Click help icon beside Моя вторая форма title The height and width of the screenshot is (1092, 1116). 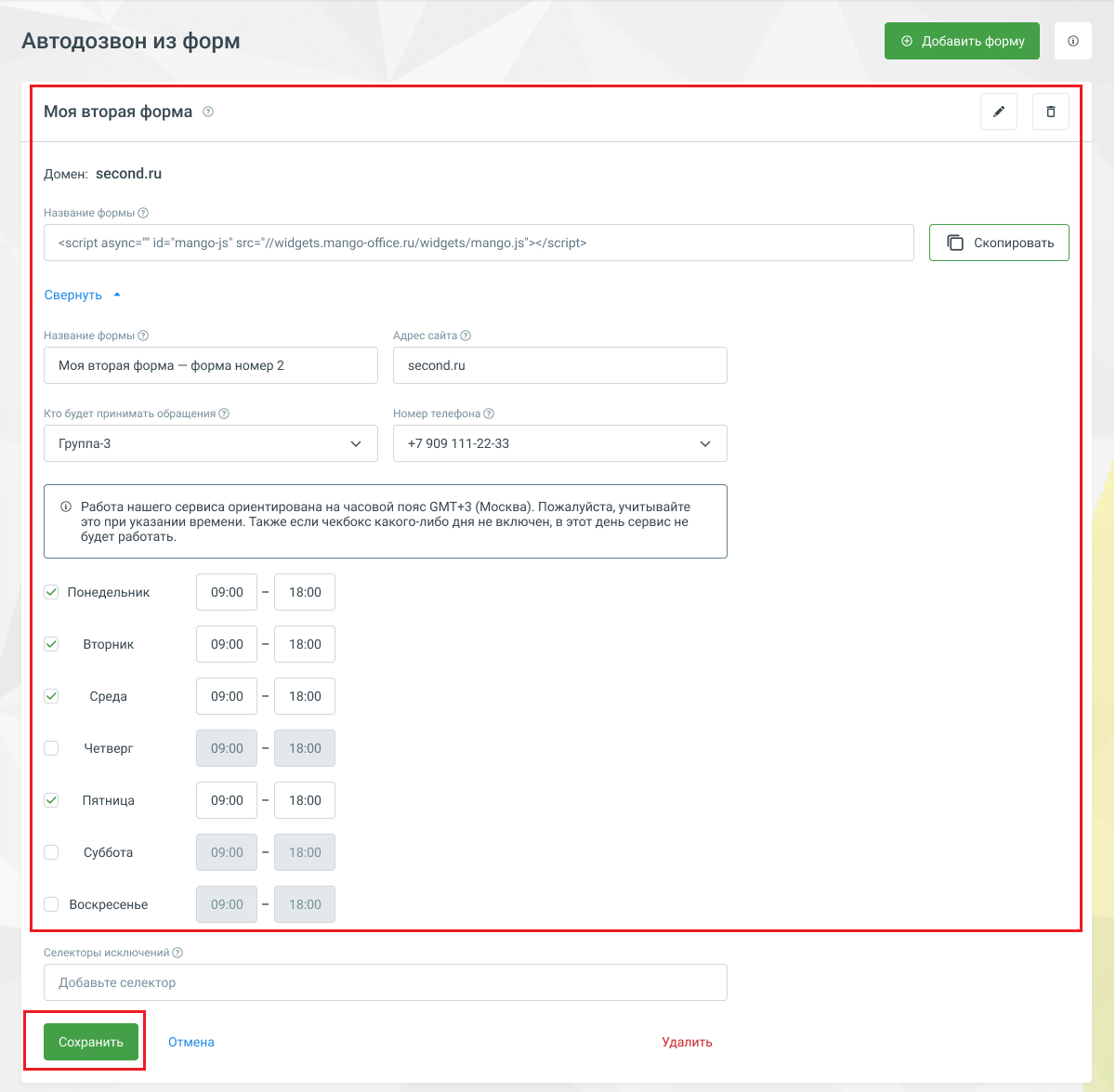[x=208, y=112]
